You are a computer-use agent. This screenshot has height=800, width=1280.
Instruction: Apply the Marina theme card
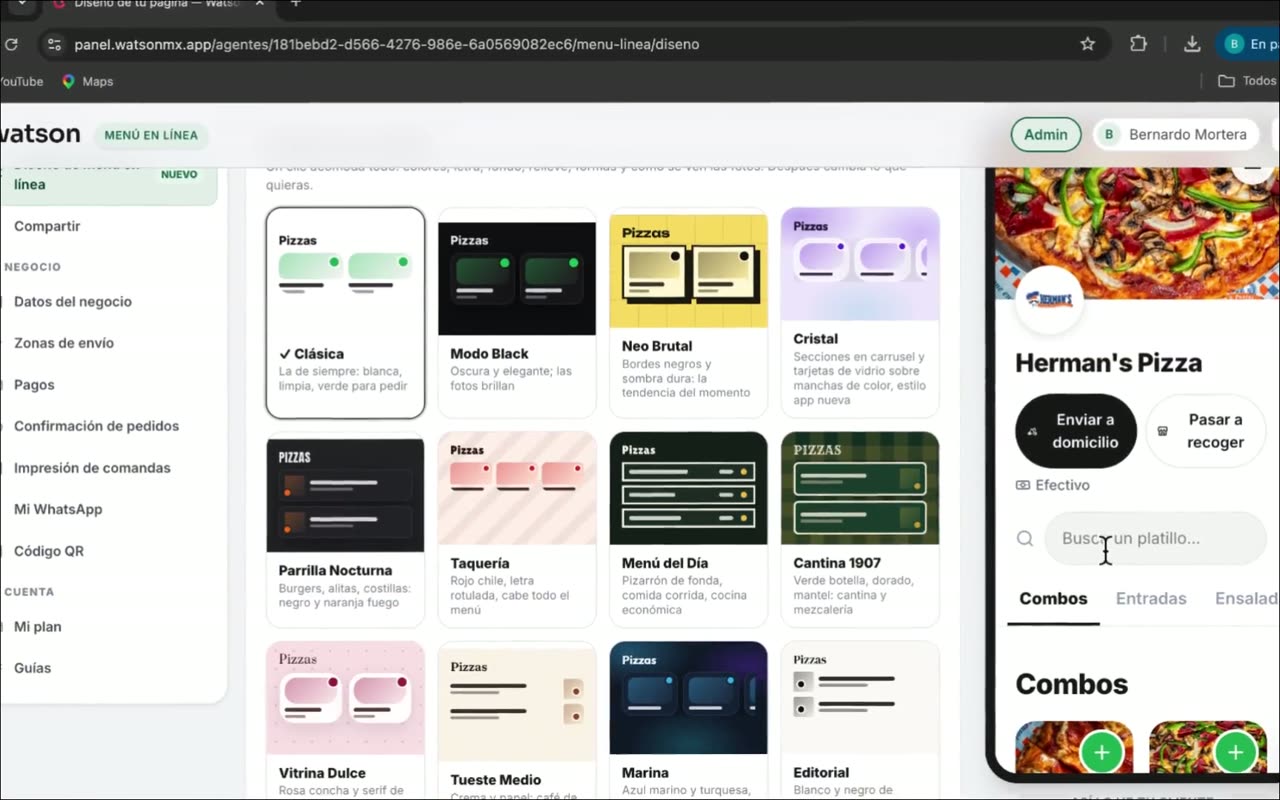pos(689,720)
